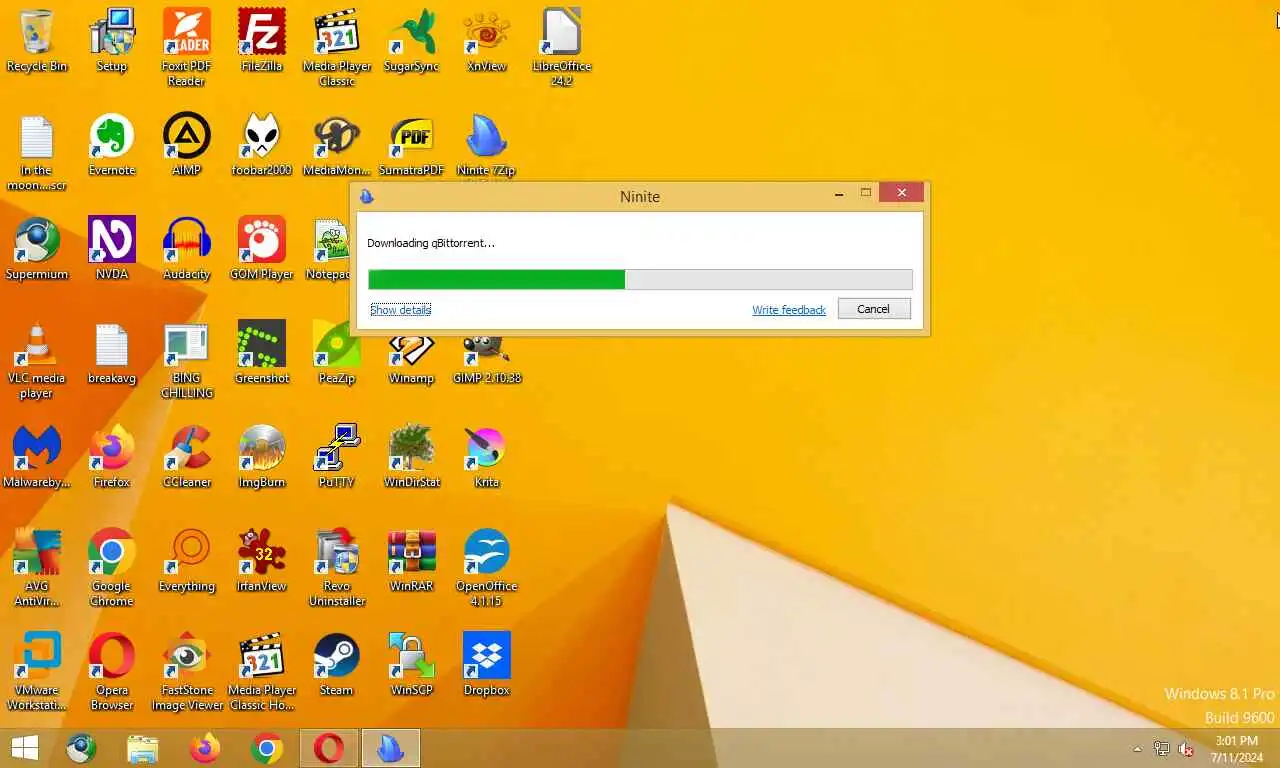Click Media Player Classic Home Cinema icon
The image size is (1280, 768).
click(x=262, y=672)
